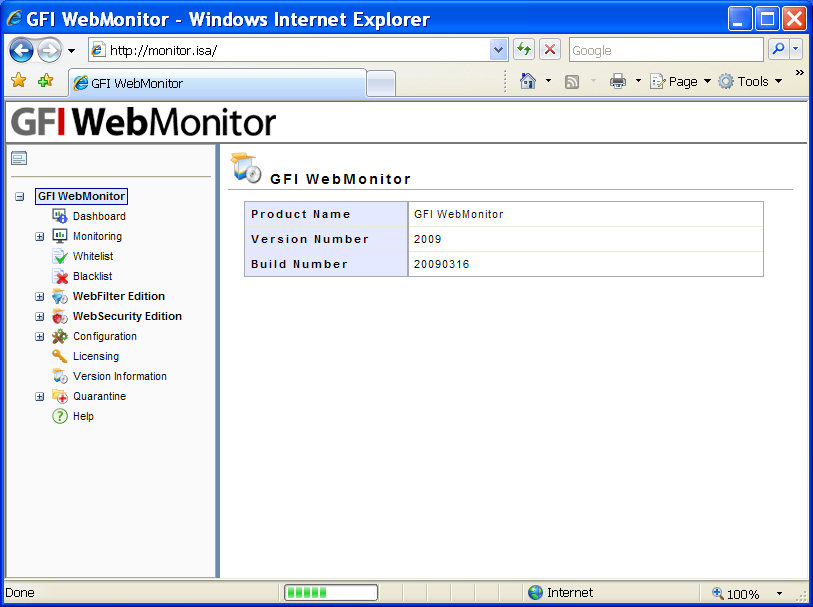Click the Monitoring label

coord(97,236)
